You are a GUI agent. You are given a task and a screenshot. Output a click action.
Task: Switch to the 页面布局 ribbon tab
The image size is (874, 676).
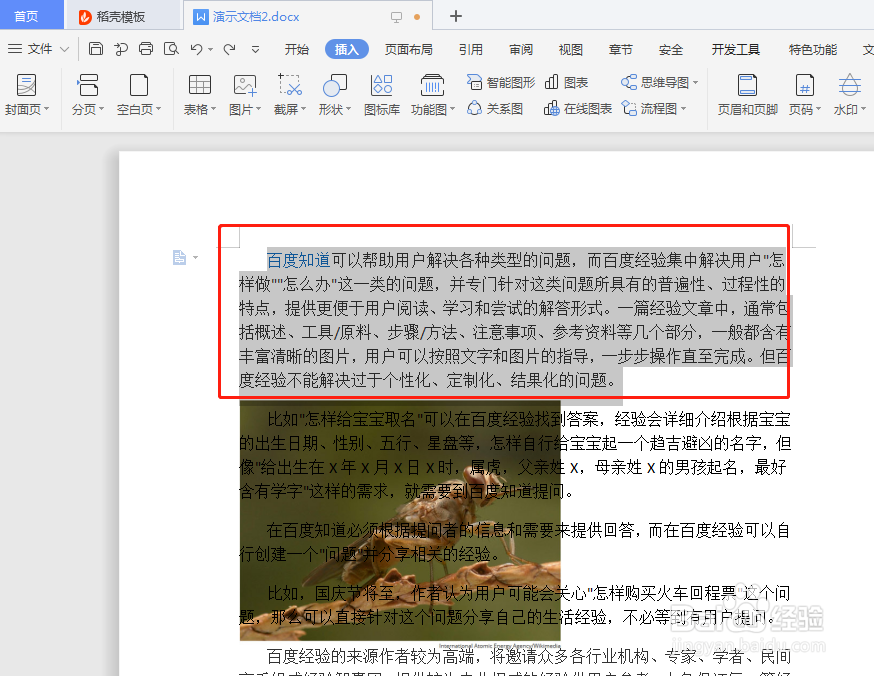409,50
